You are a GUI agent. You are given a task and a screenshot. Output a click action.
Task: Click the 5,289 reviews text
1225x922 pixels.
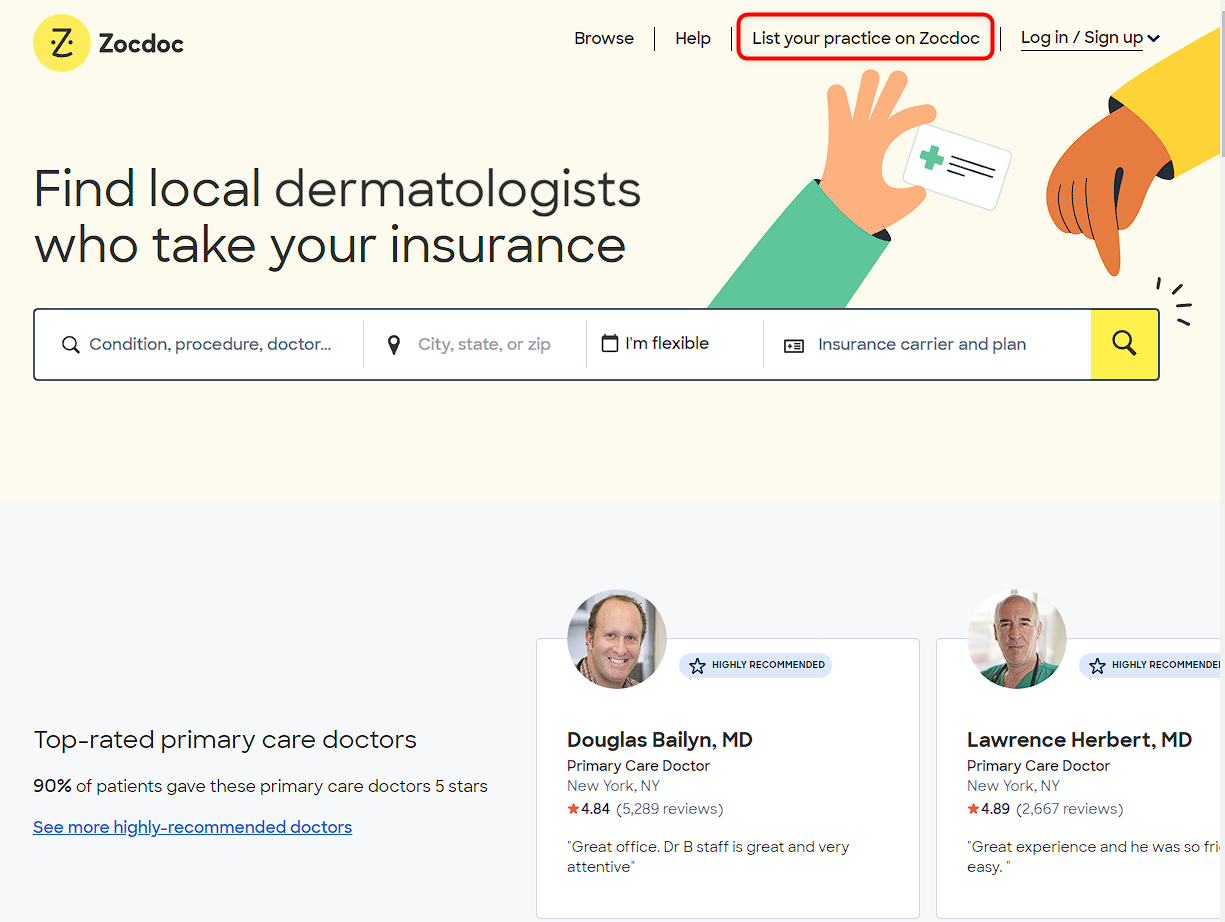[x=670, y=809]
